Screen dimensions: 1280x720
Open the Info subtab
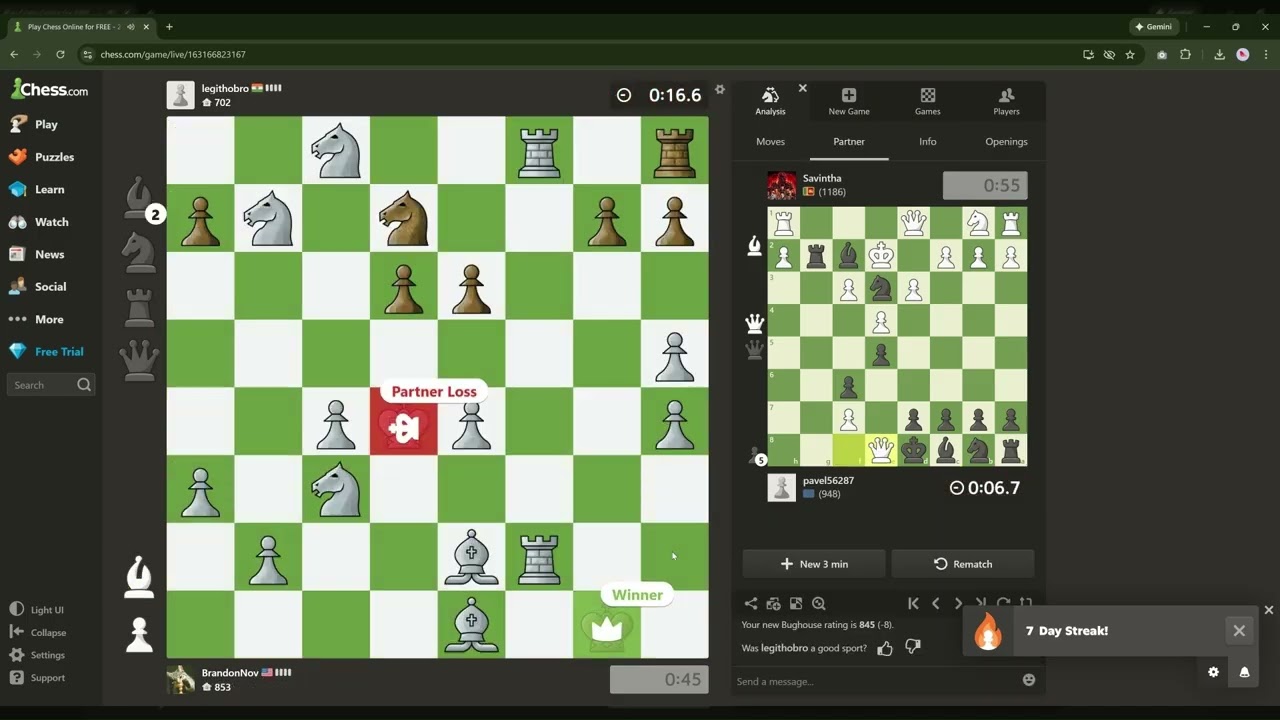pyautogui.click(x=928, y=142)
